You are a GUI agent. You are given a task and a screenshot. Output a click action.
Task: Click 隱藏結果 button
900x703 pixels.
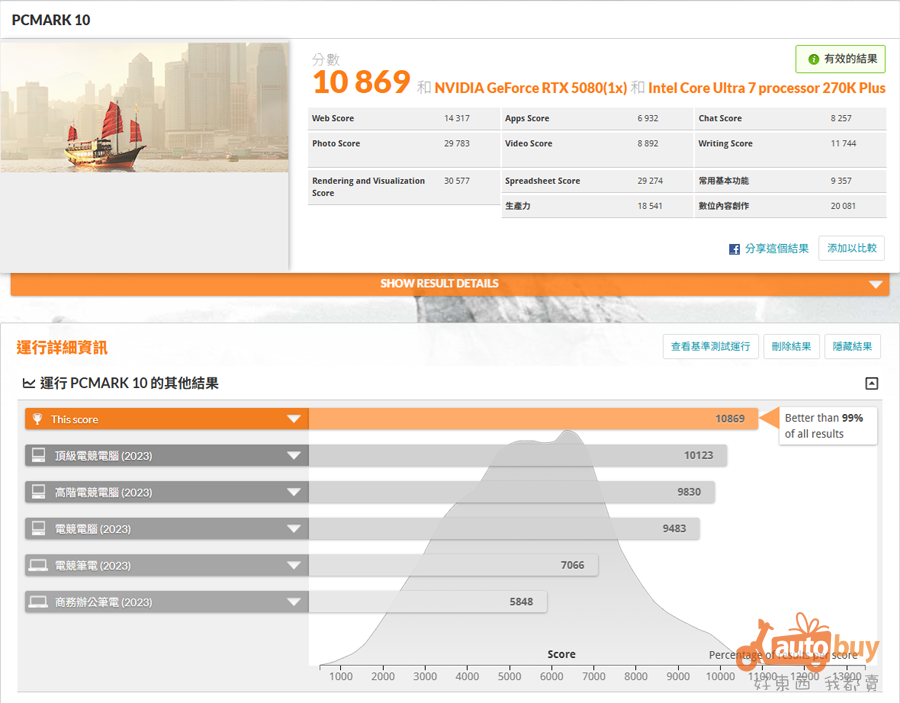click(x=852, y=347)
